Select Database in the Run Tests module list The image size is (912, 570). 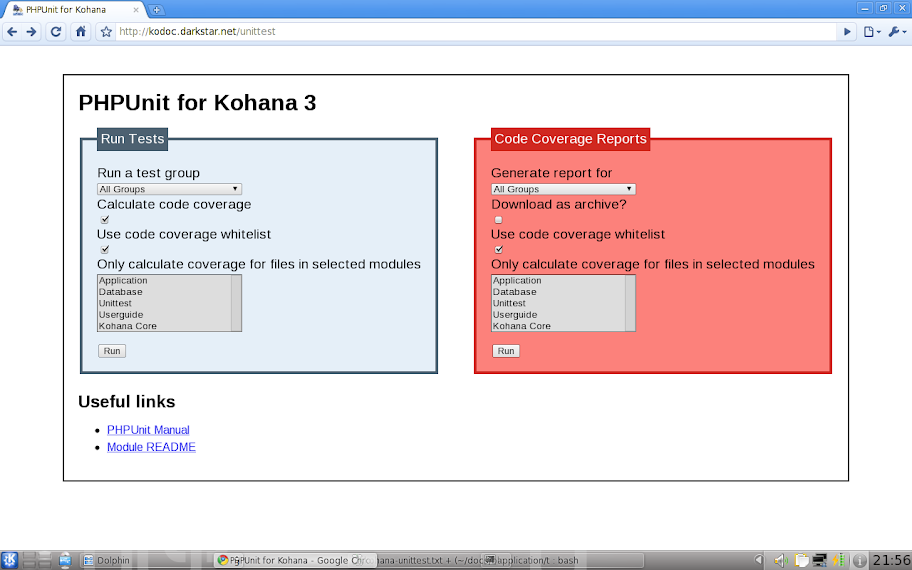point(164,292)
